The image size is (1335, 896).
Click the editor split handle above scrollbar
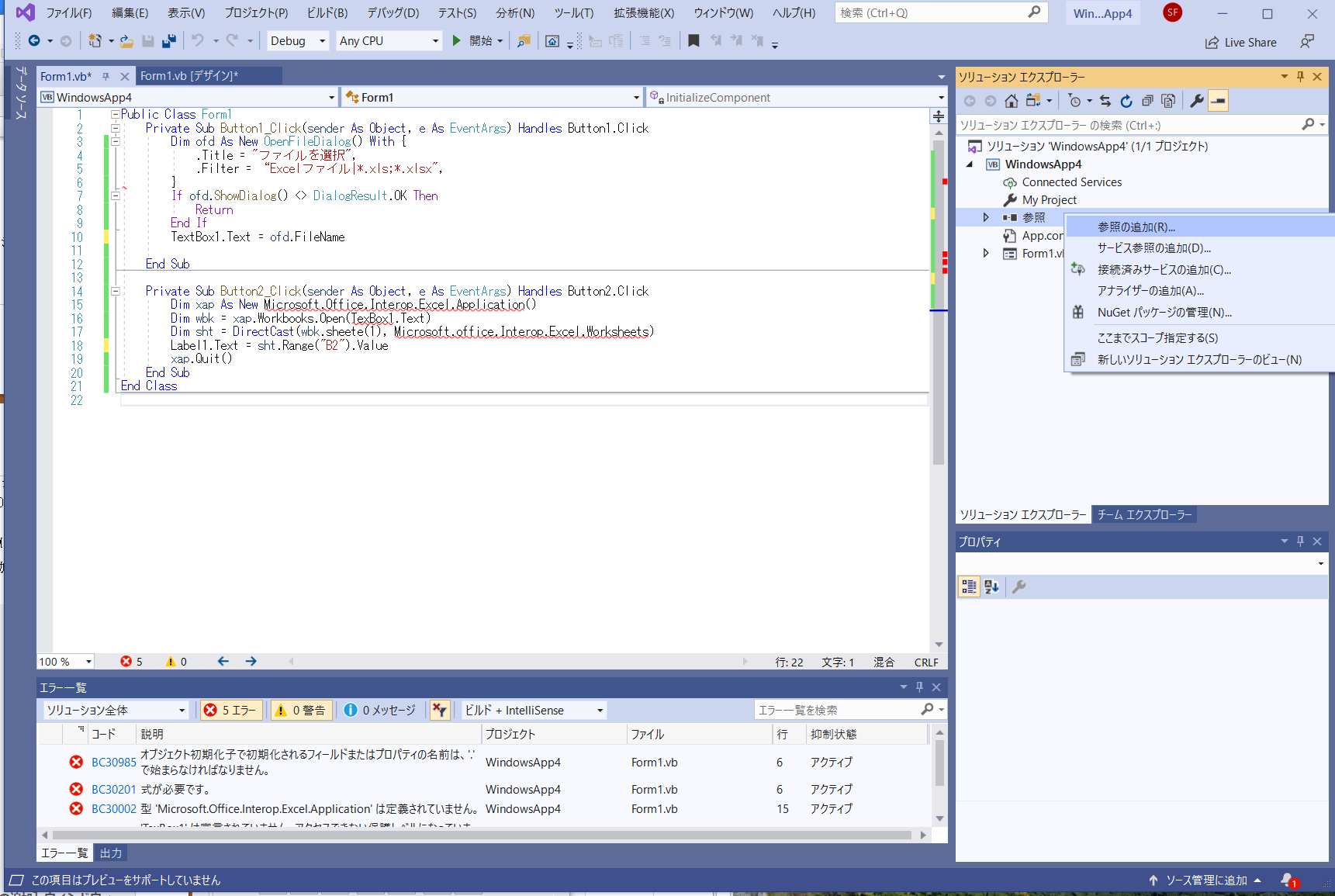point(939,116)
